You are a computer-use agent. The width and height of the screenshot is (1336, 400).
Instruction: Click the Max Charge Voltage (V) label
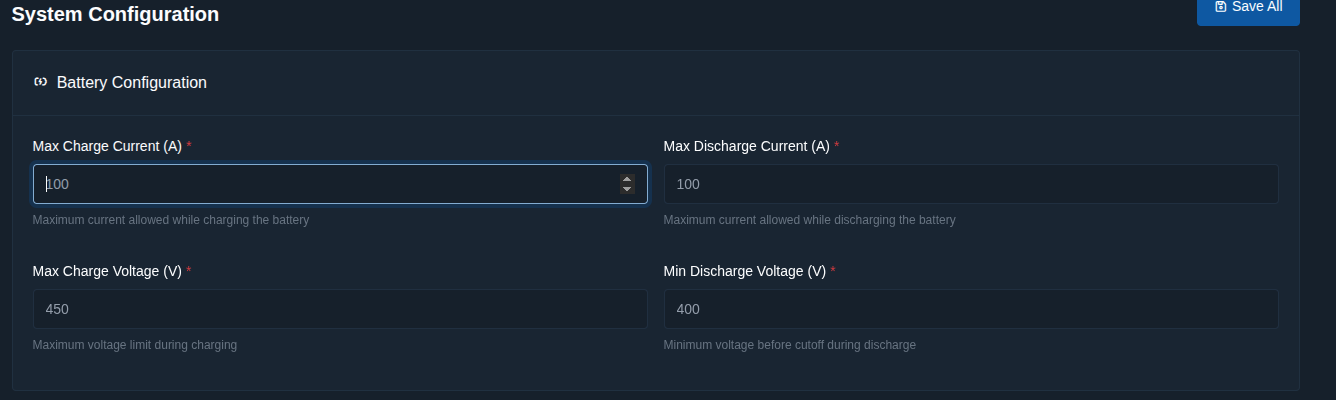(x=107, y=271)
